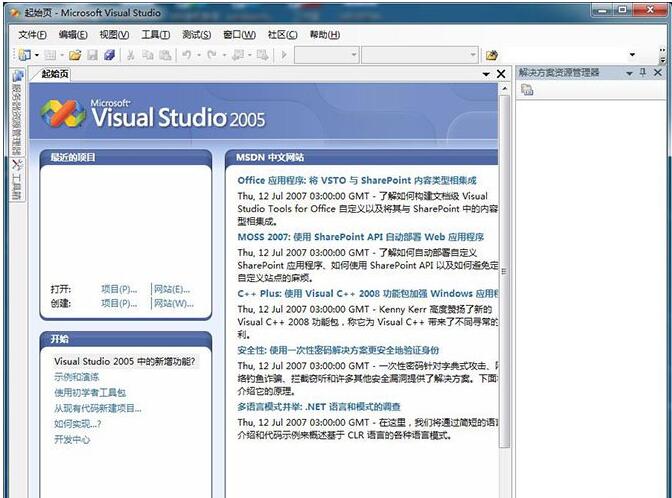This screenshot has width=672, height=498.
Task: Click the Visual Studio 2005 logo
Action: tap(153, 114)
